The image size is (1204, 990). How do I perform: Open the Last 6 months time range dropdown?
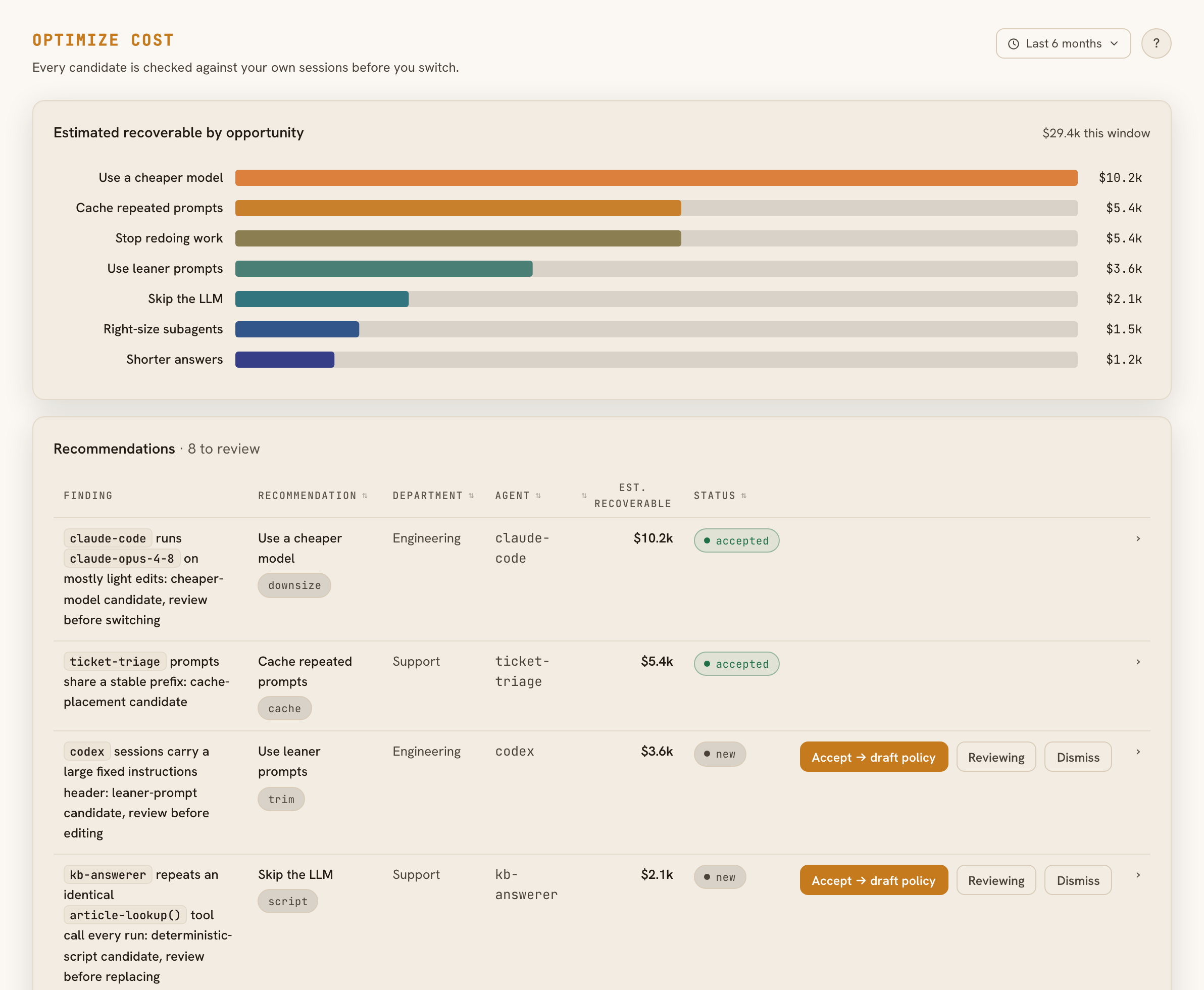tap(1063, 43)
